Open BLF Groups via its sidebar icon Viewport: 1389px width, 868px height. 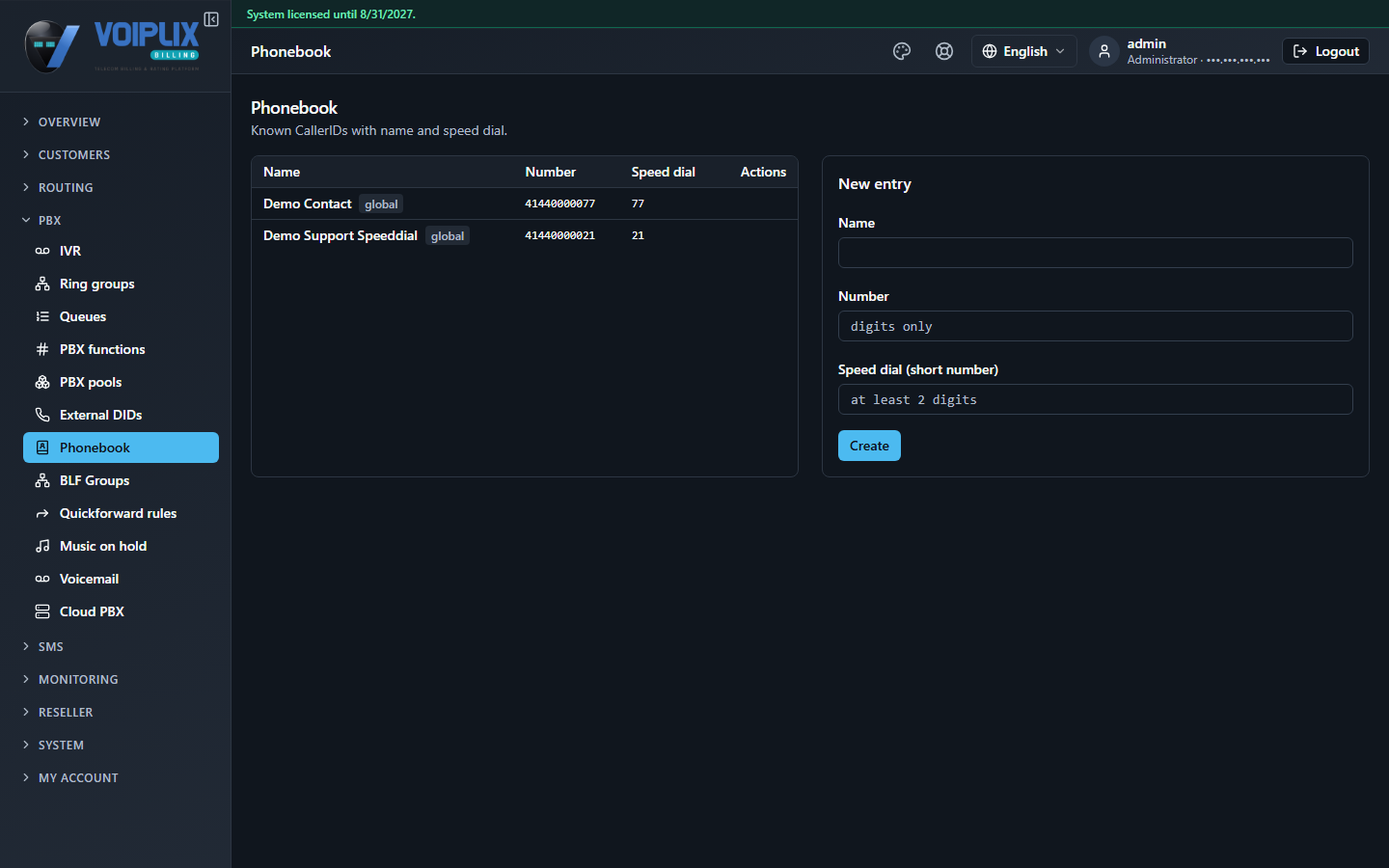(x=42, y=480)
